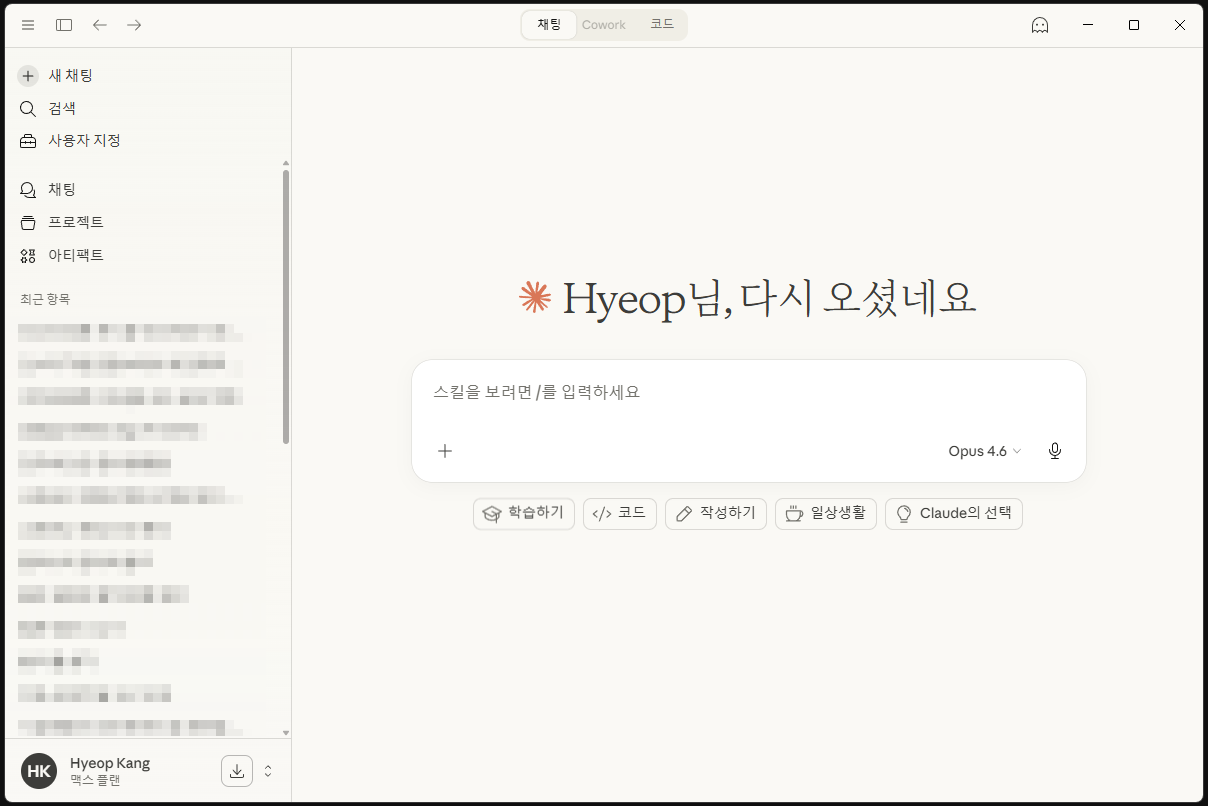Viewport: 1208px width, 806px height.
Task: Expand account menu chevron beside Hyeop Kang
Action: (268, 771)
